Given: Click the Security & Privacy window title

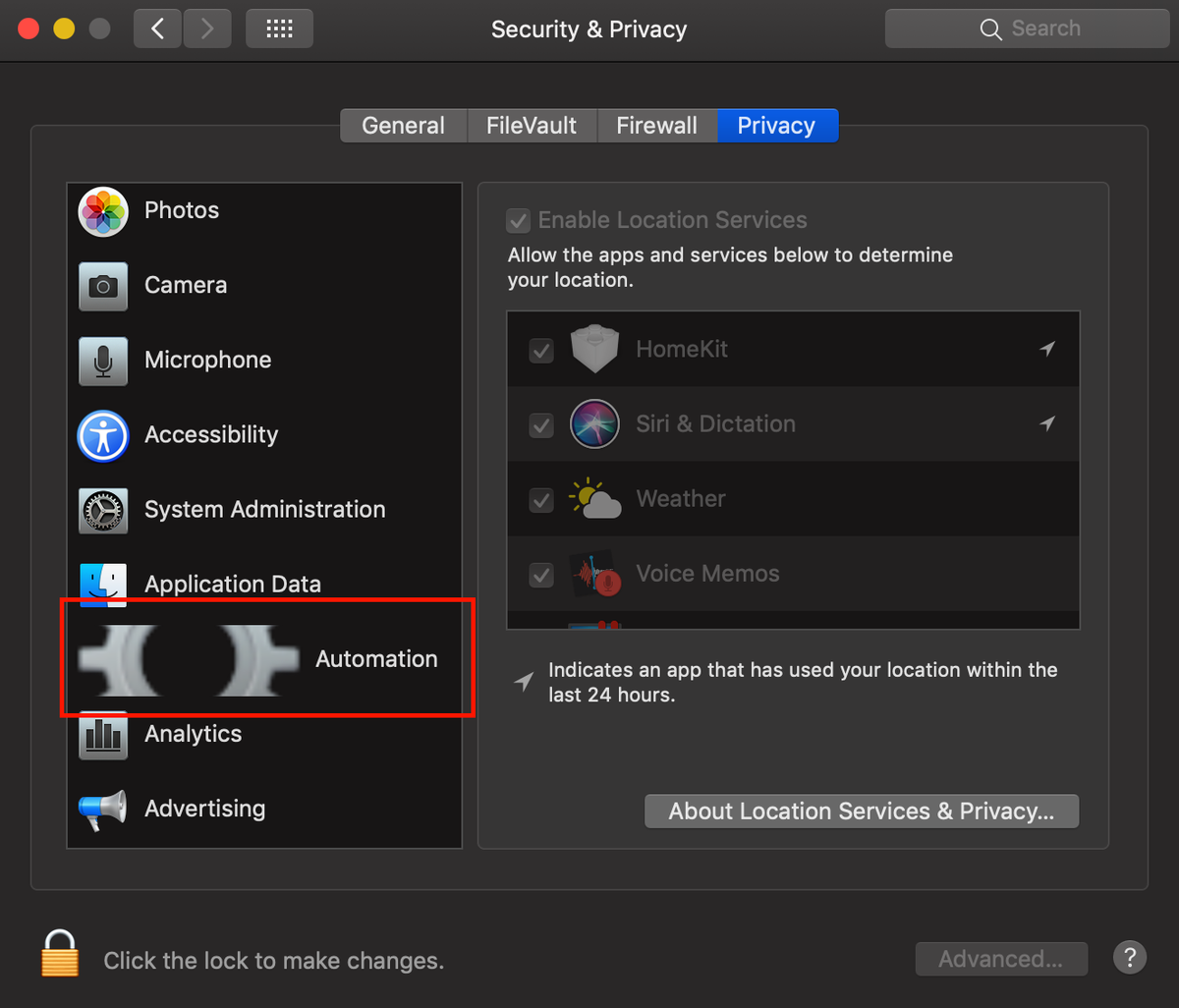Looking at the screenshot, I should [589, 29].
